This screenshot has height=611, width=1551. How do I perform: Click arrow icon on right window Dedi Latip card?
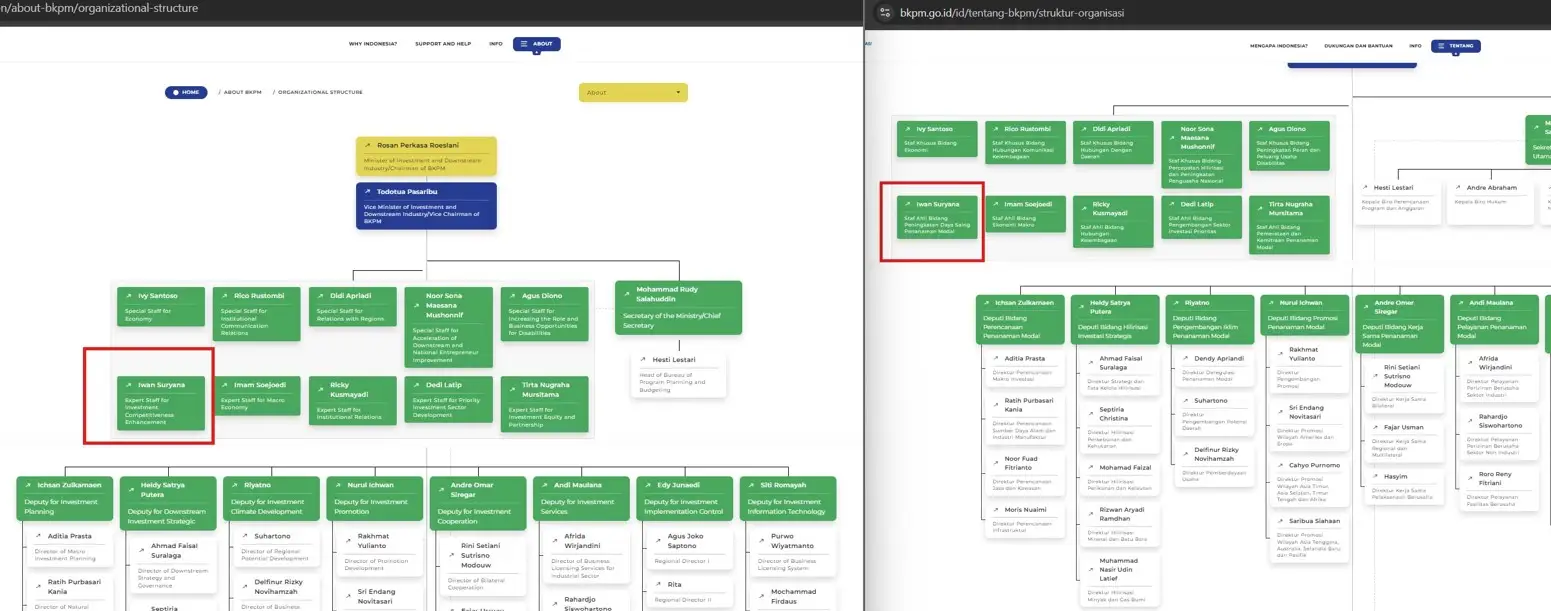(1170, 204)
